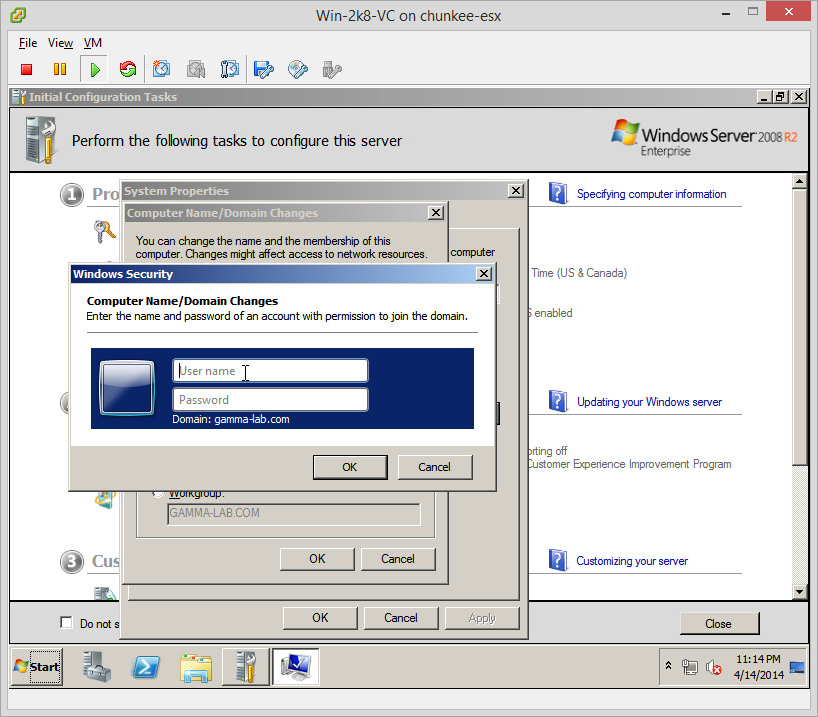This screenshot has height=717, width=818.
Task: Click OK in Windows Security dialog
Action: [349, 467]
